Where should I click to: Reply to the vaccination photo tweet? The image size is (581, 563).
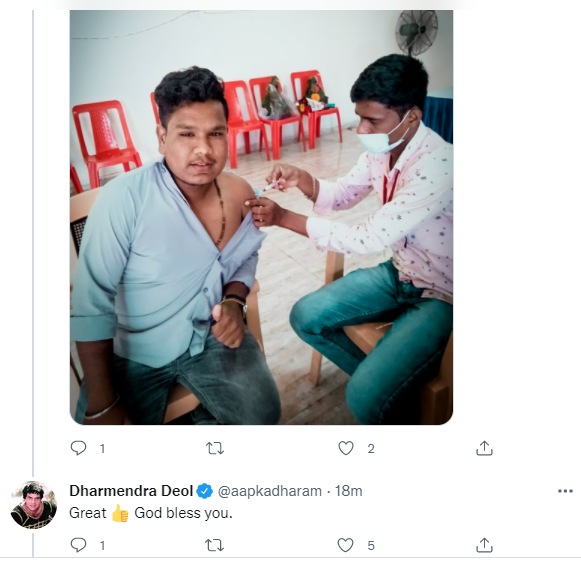click(x=78, y=448)
